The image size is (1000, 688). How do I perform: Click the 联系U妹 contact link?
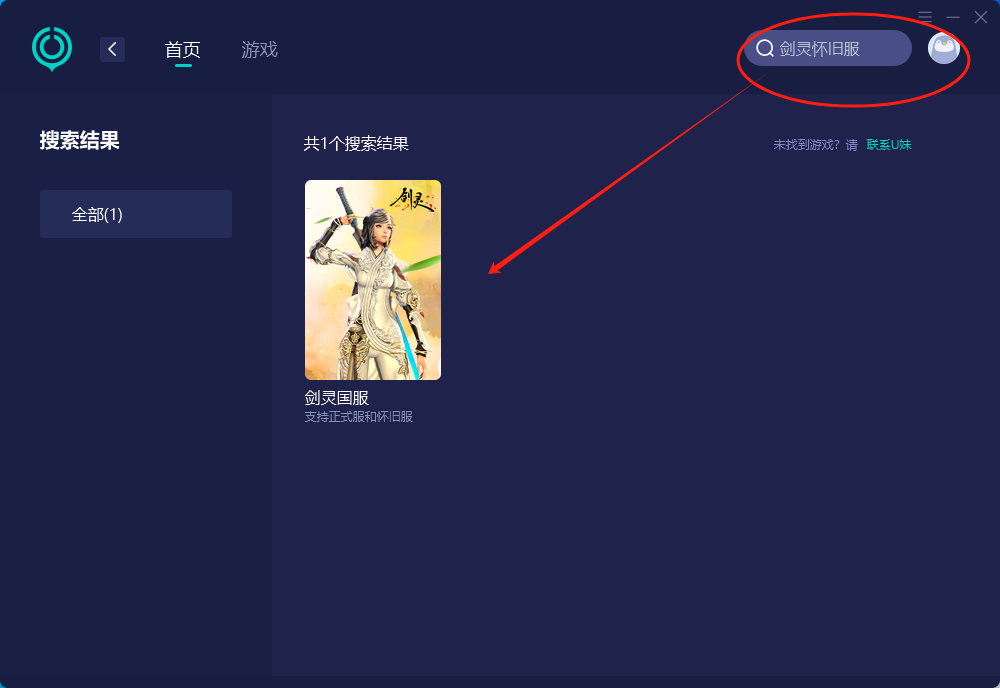889,145
